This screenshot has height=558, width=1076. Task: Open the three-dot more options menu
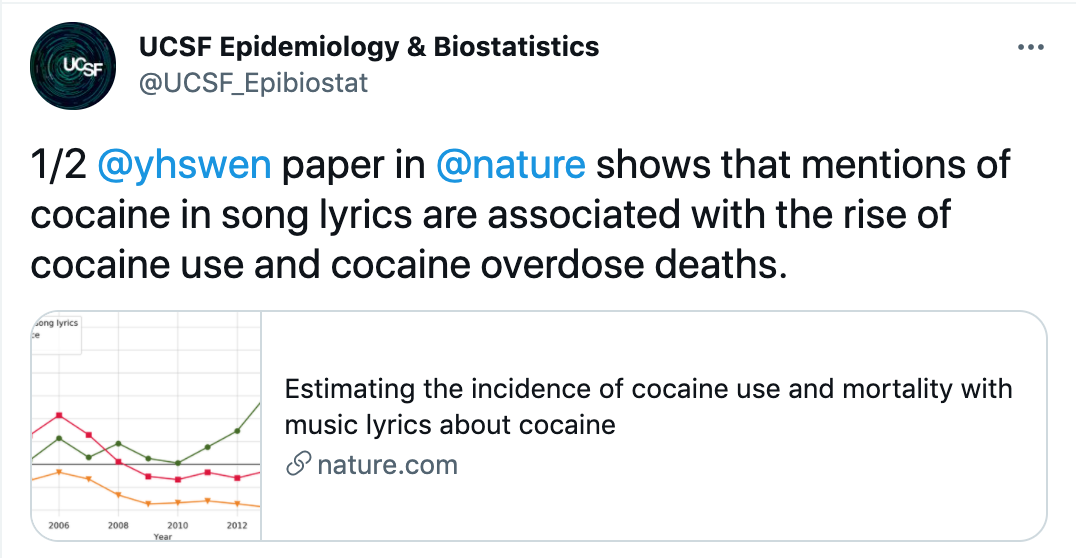pos(1030,47)
